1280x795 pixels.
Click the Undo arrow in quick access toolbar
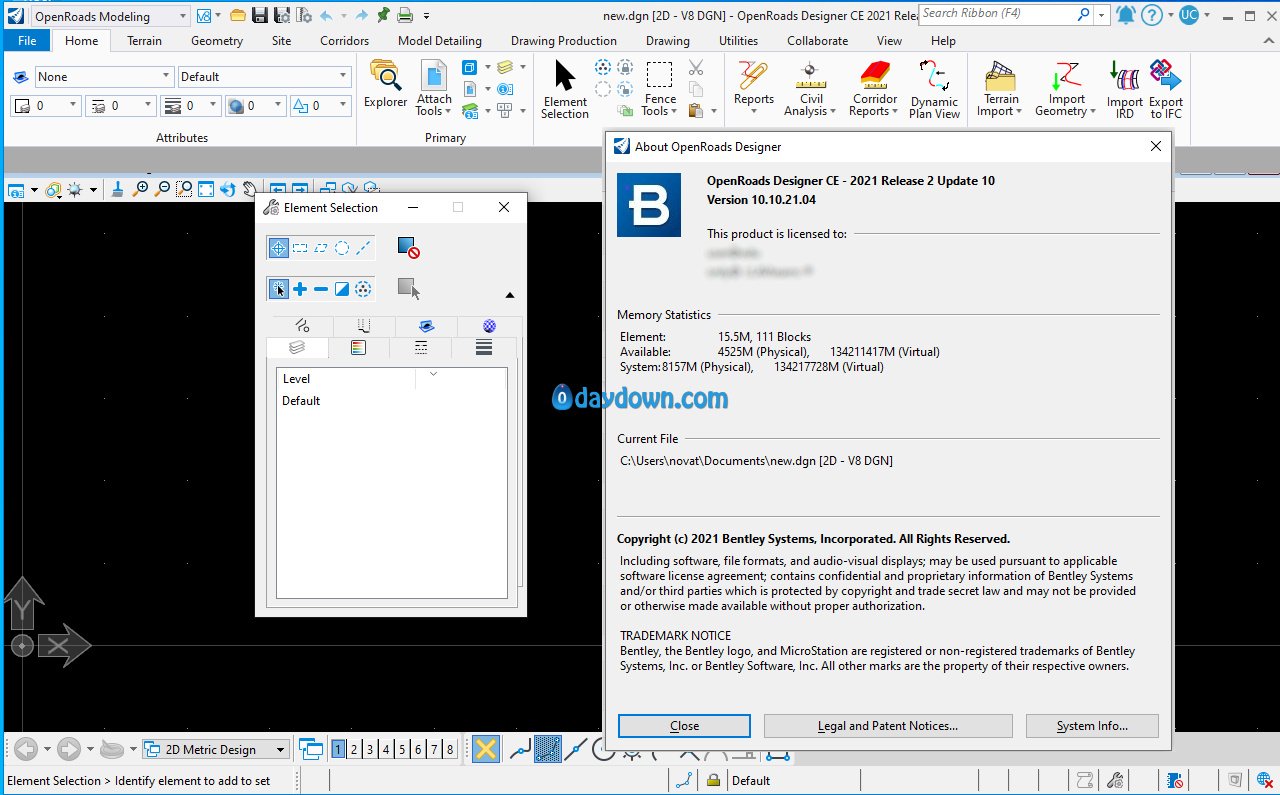pos(326,15)
